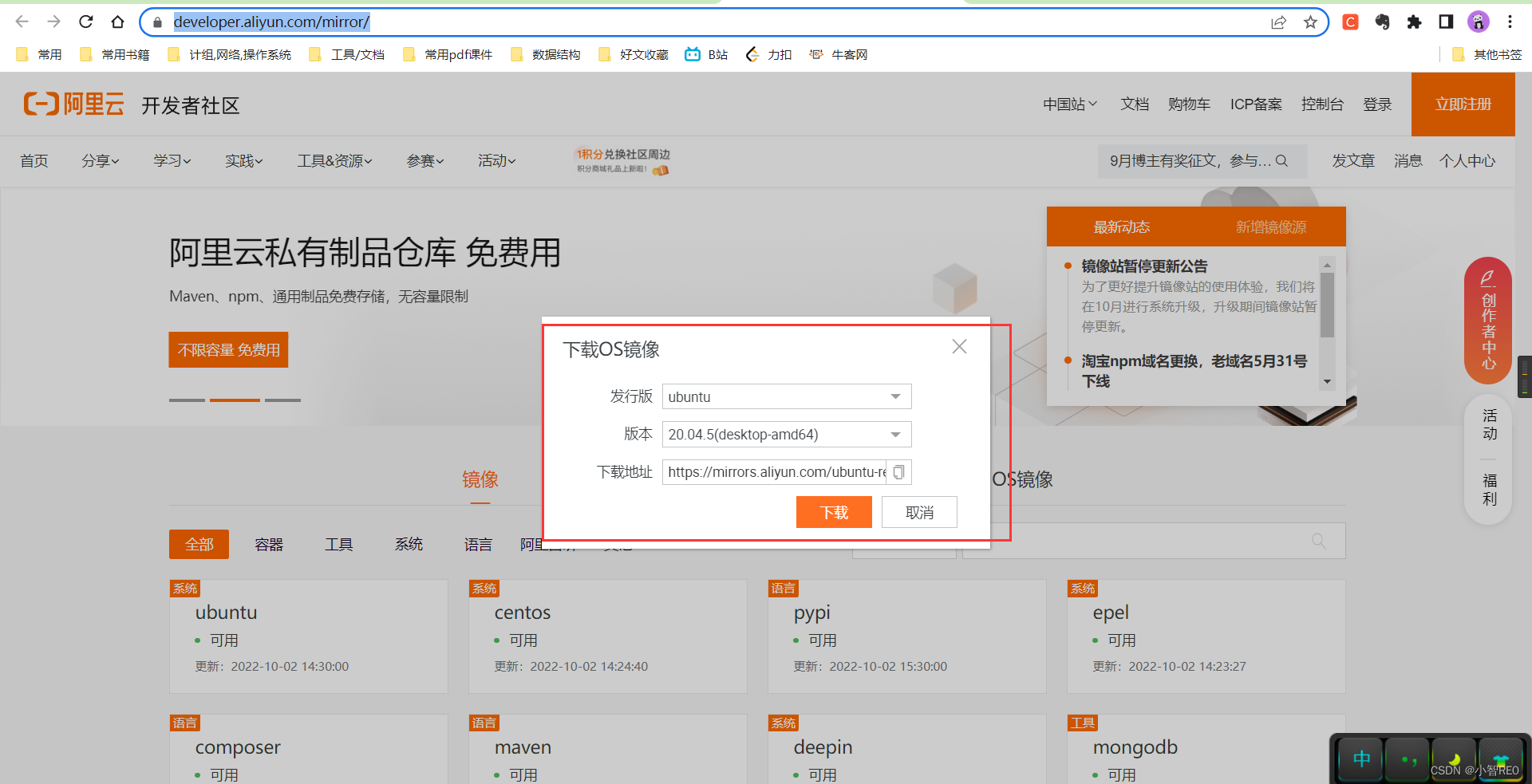Image resolution: width=1532 pixels, height=784 pixels.
Task: Open the 牛客网 bookmark
Action: [838, 54]
